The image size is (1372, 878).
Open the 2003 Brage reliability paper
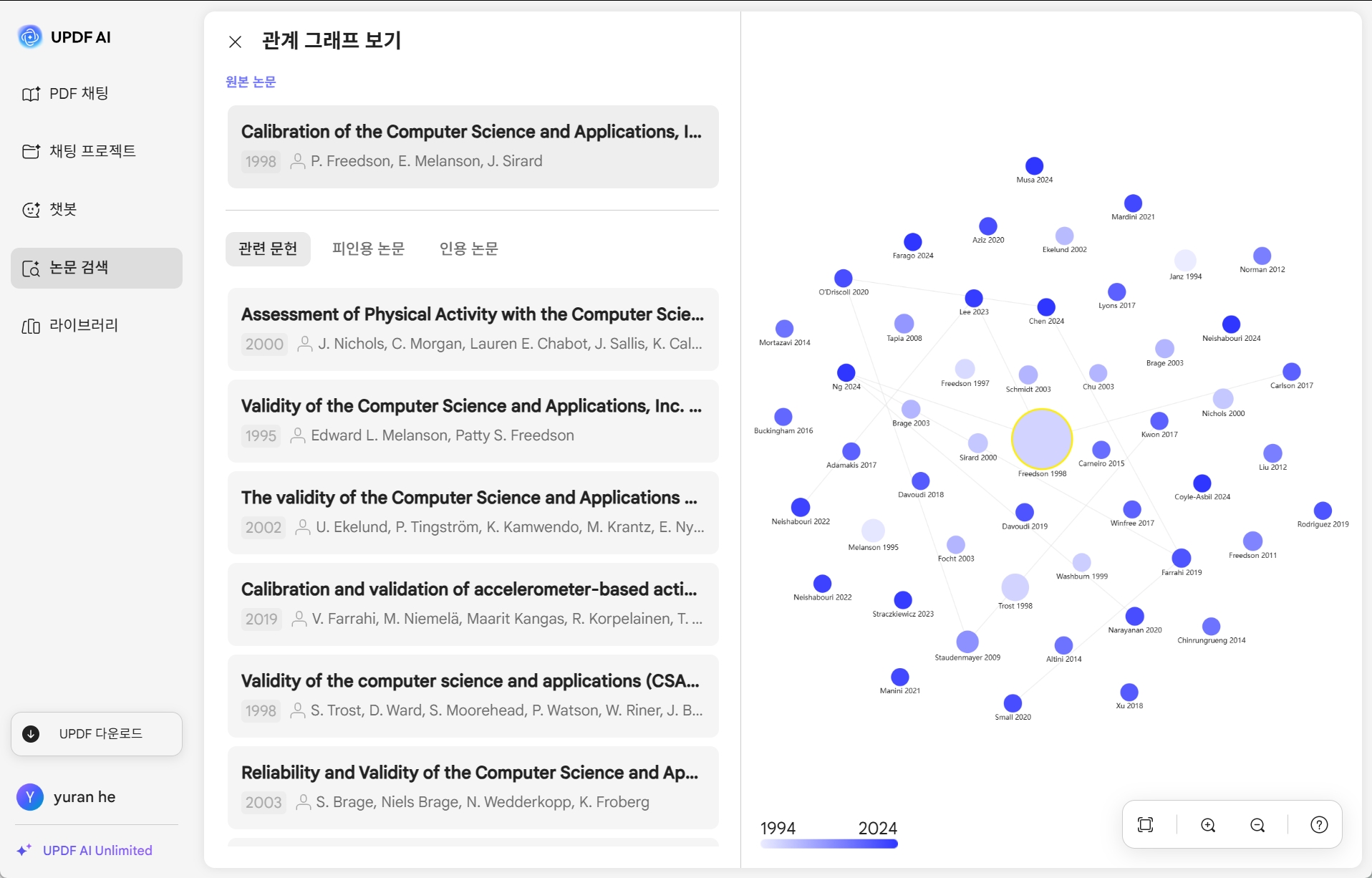(473, 788)
